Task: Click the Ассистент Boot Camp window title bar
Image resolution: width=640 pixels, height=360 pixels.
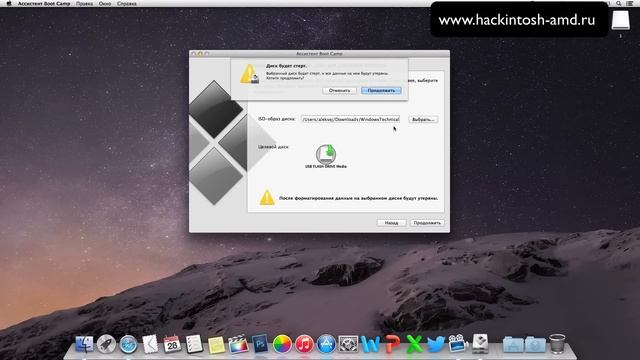Action: [x=319, y=53]
